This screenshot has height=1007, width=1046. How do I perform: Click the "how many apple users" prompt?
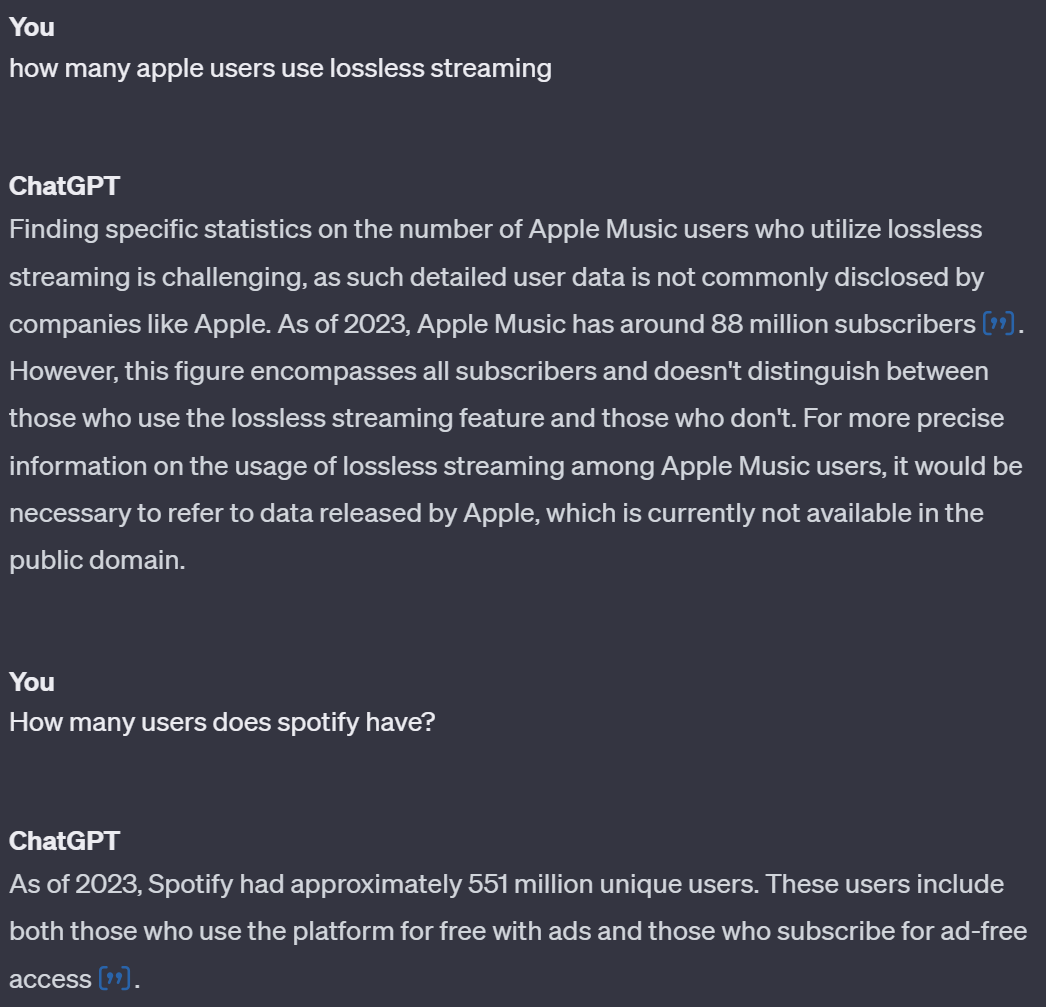tap(280, 68)
